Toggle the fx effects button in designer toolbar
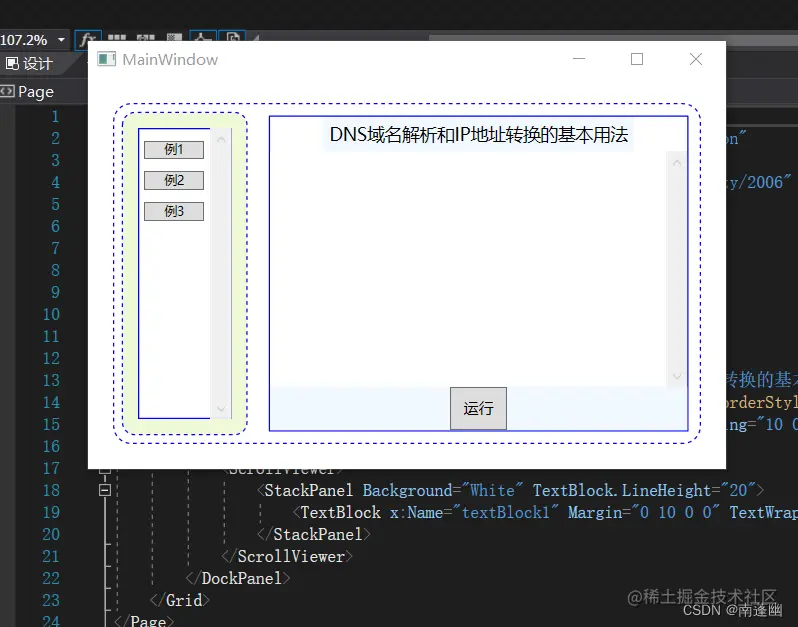This screenshot has width=798, height=627. coord(88,38)
